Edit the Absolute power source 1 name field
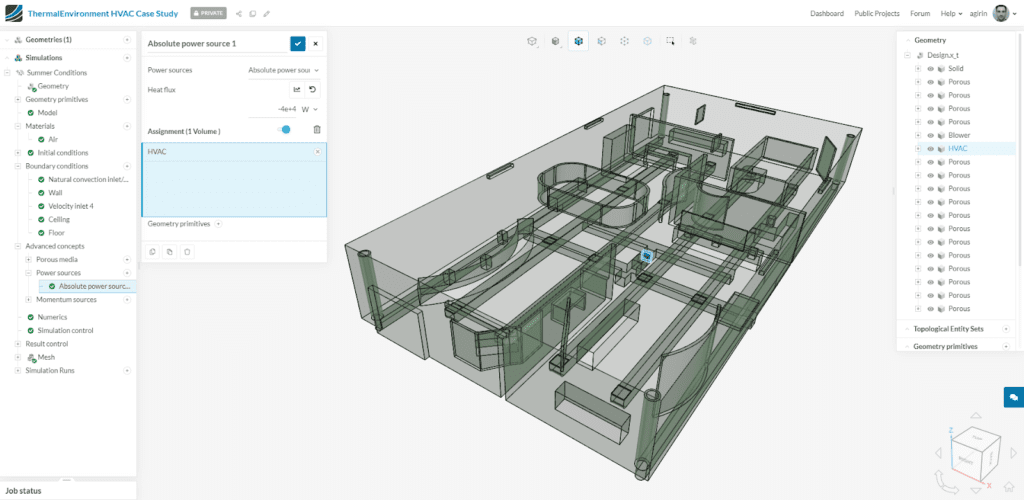This screenshot has width=1024, height=500. tap(216, 44)
